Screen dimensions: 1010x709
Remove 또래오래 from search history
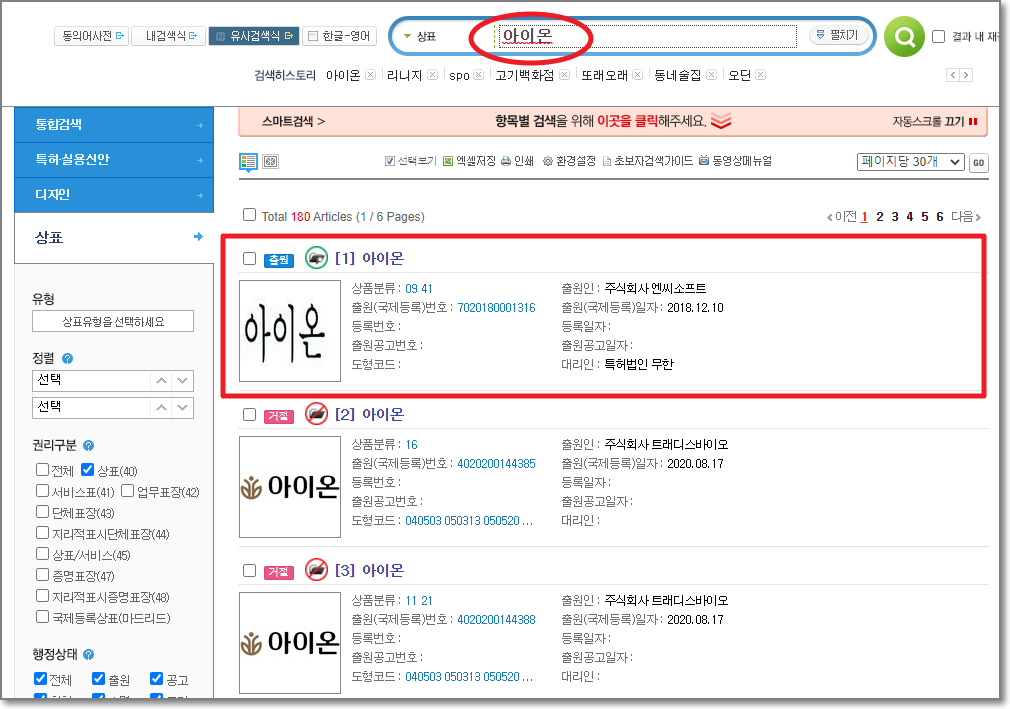[638, 75]
